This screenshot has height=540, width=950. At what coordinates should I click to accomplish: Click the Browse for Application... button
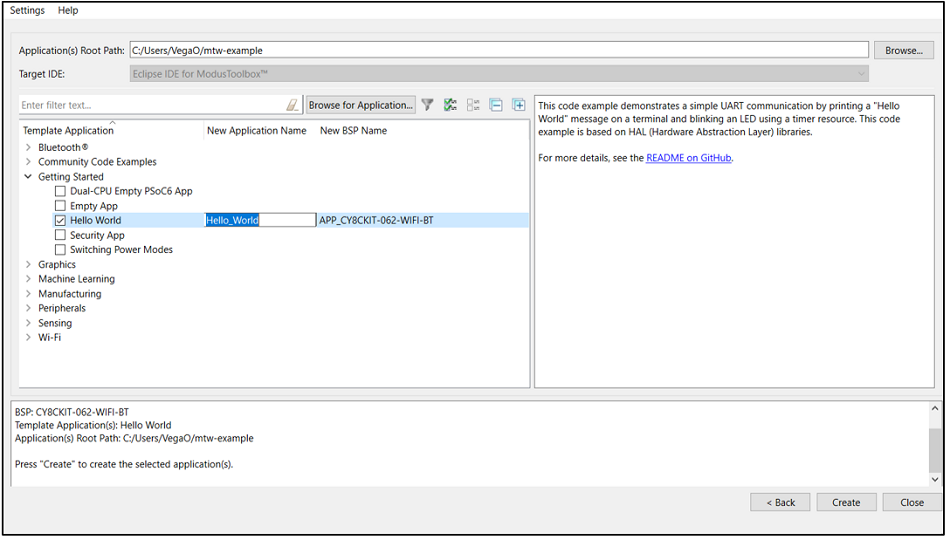click(360, 105)
